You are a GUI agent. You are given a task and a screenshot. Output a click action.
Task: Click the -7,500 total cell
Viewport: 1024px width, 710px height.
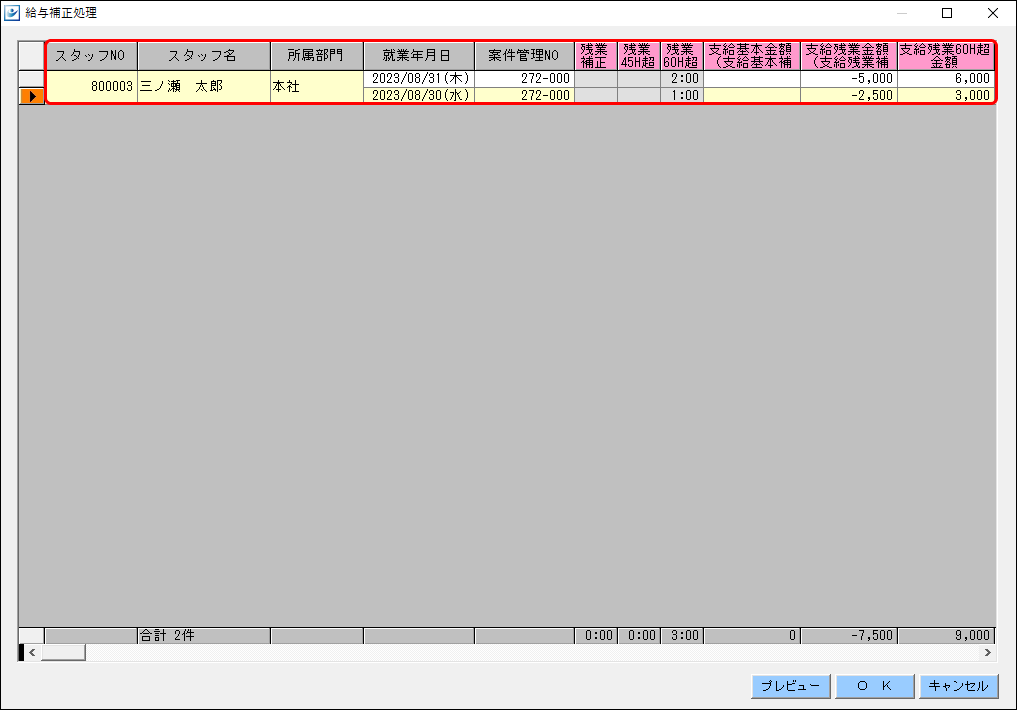tap(849, 636)
